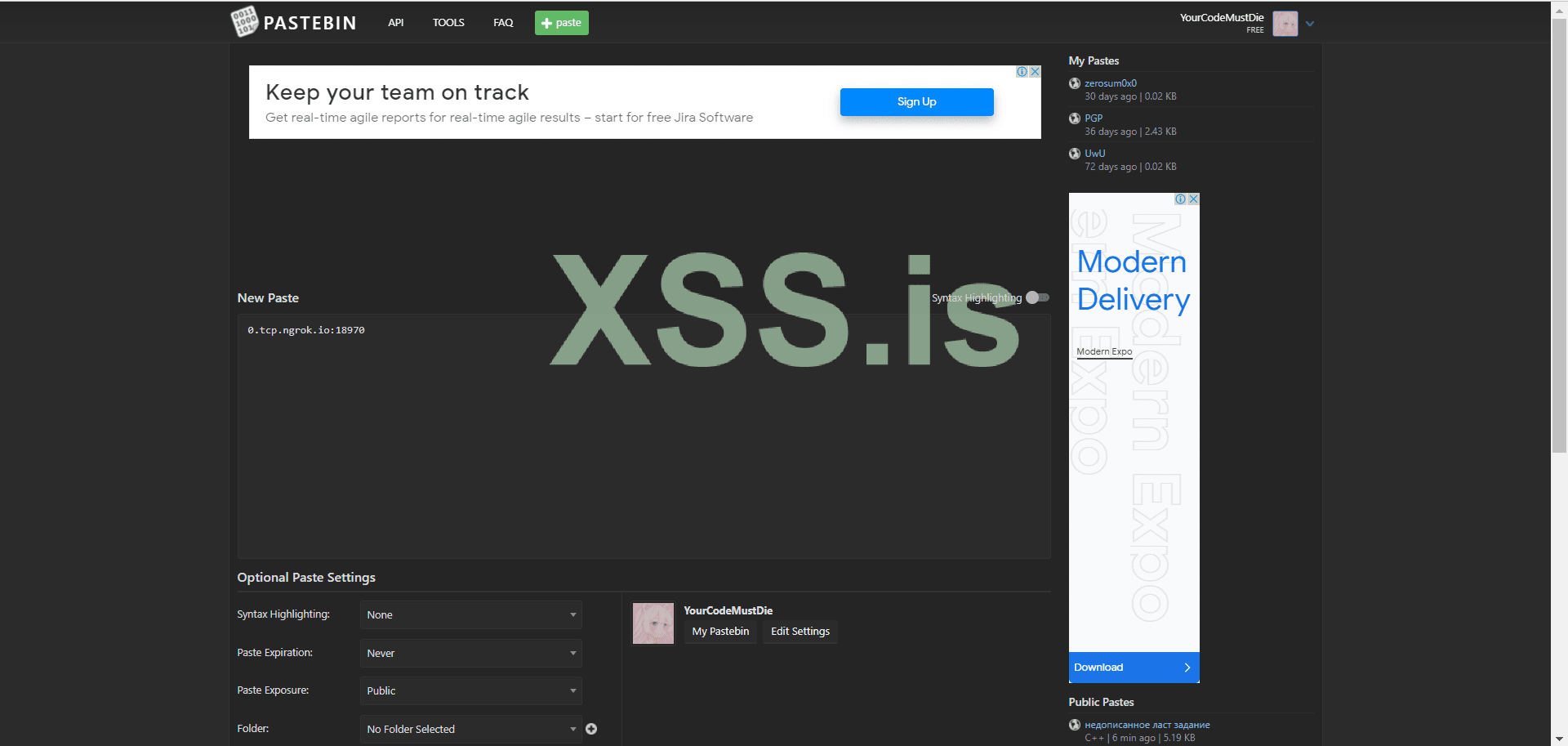Click globe icon beside недописанное ласт задание paste
The image size is (1568, 746).
(1075, 725)
